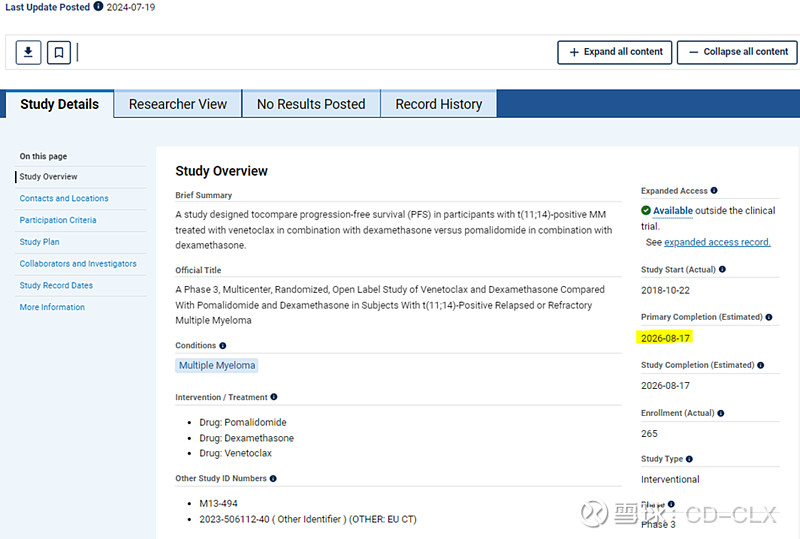Click the Multiple Myeloma condition tag

pyautogui.click(x=217, y=365)
